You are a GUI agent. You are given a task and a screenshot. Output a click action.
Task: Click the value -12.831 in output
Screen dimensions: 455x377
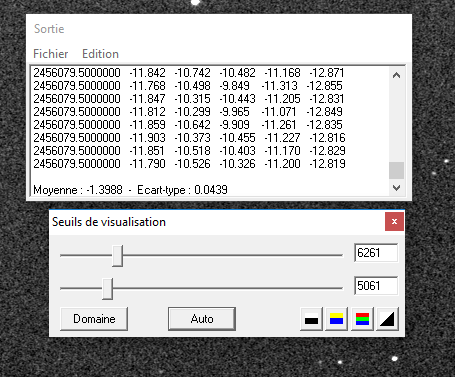[327, 99]
